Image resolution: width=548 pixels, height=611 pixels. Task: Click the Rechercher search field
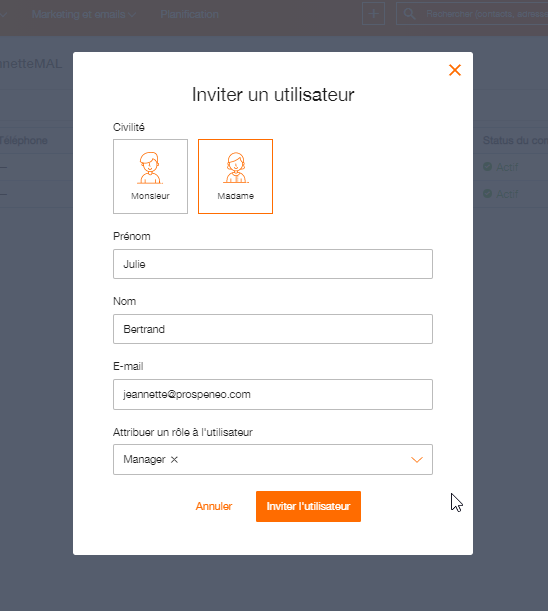coord(472,14)
